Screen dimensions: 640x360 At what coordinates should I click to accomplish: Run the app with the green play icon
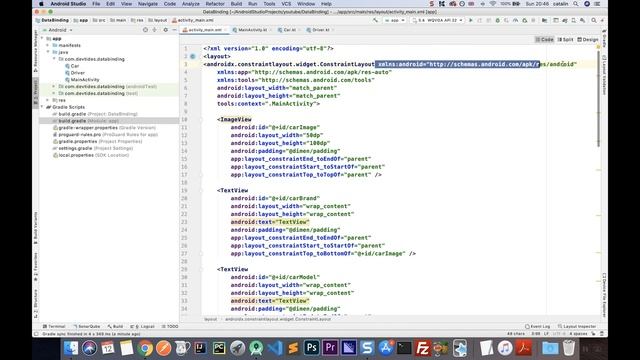click(x=471, y=20)
